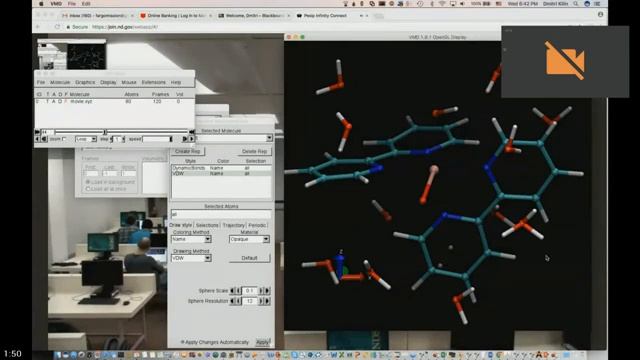Click the browser address bar URL
Screen dimensions: 640x360
tap(124, 27)
